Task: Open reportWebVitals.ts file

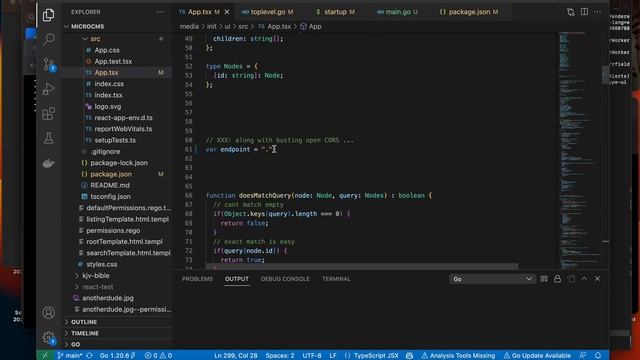Action: (x=123, y=129)
